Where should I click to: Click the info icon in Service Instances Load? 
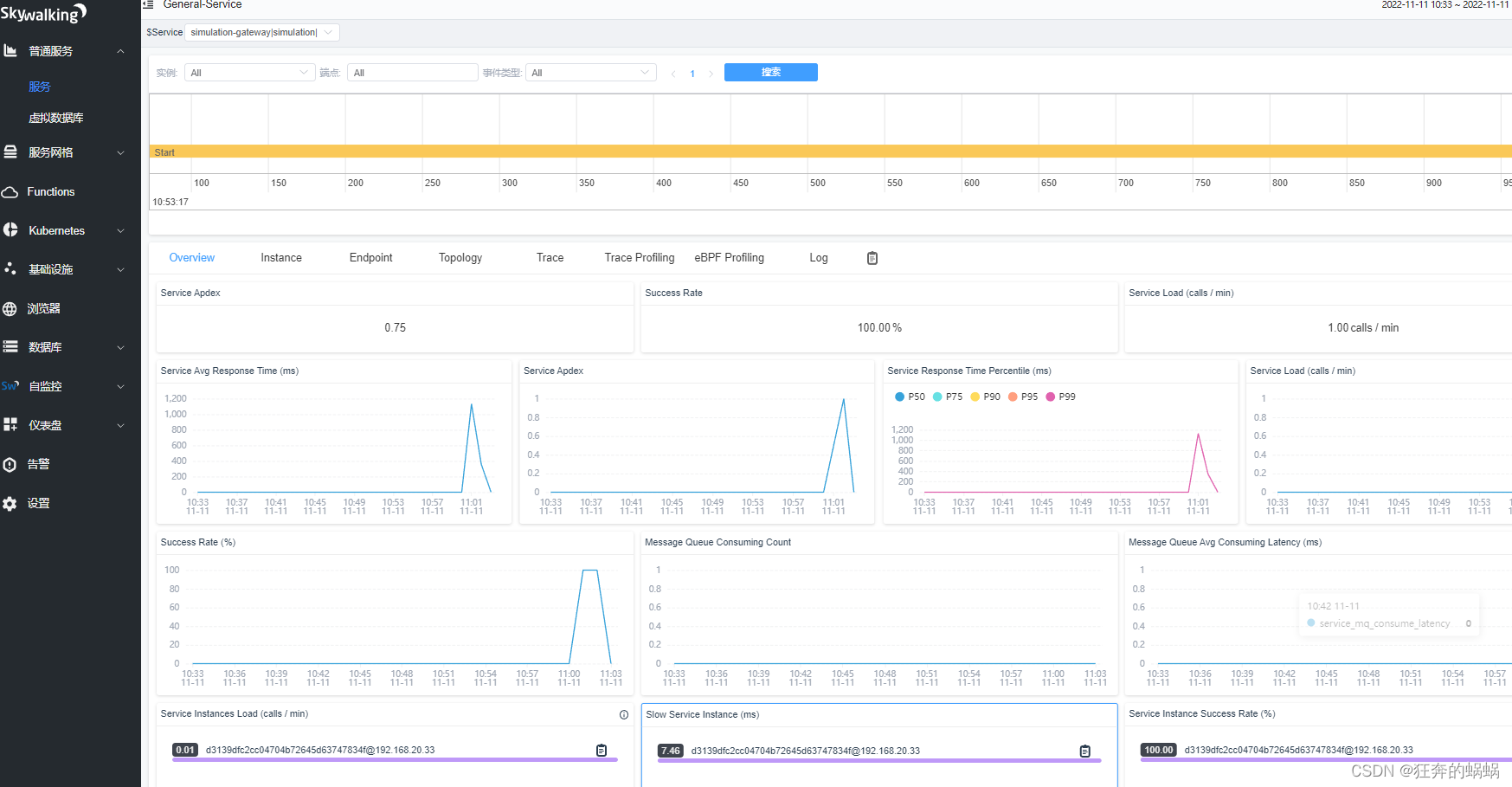(624, 714)
